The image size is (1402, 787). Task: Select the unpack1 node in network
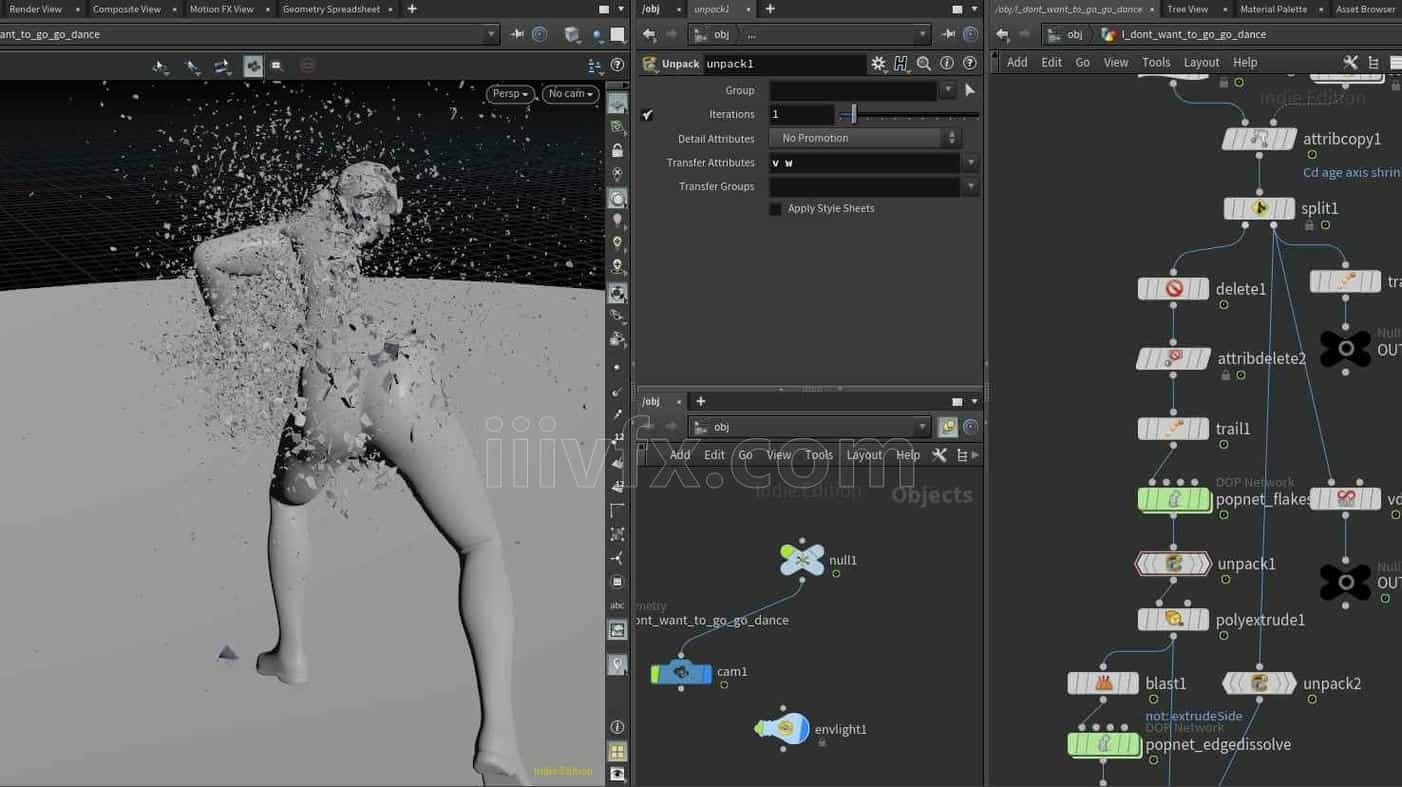pos(1173,564)
